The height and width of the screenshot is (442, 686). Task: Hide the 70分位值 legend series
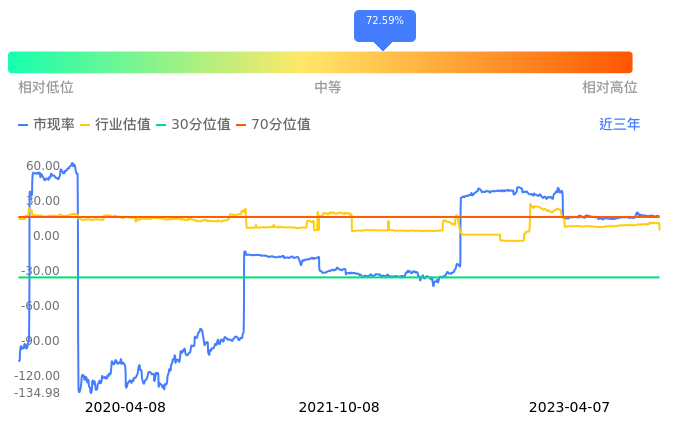click(274, 125)
